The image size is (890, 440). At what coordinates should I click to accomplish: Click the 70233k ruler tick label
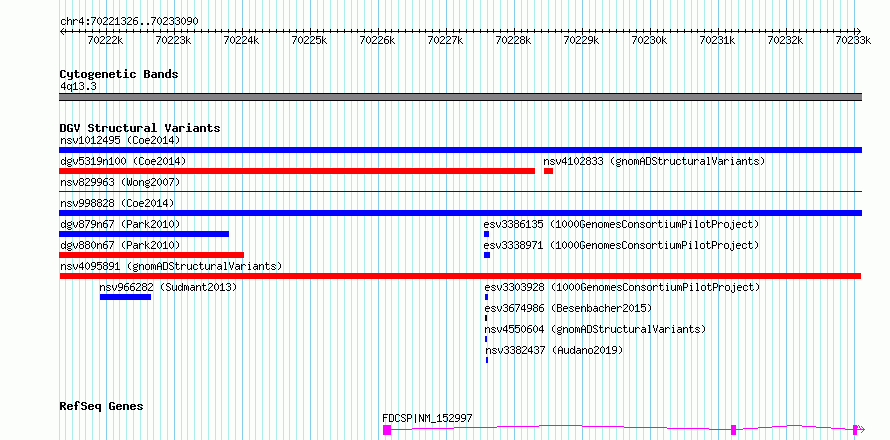tap(853, 40)
